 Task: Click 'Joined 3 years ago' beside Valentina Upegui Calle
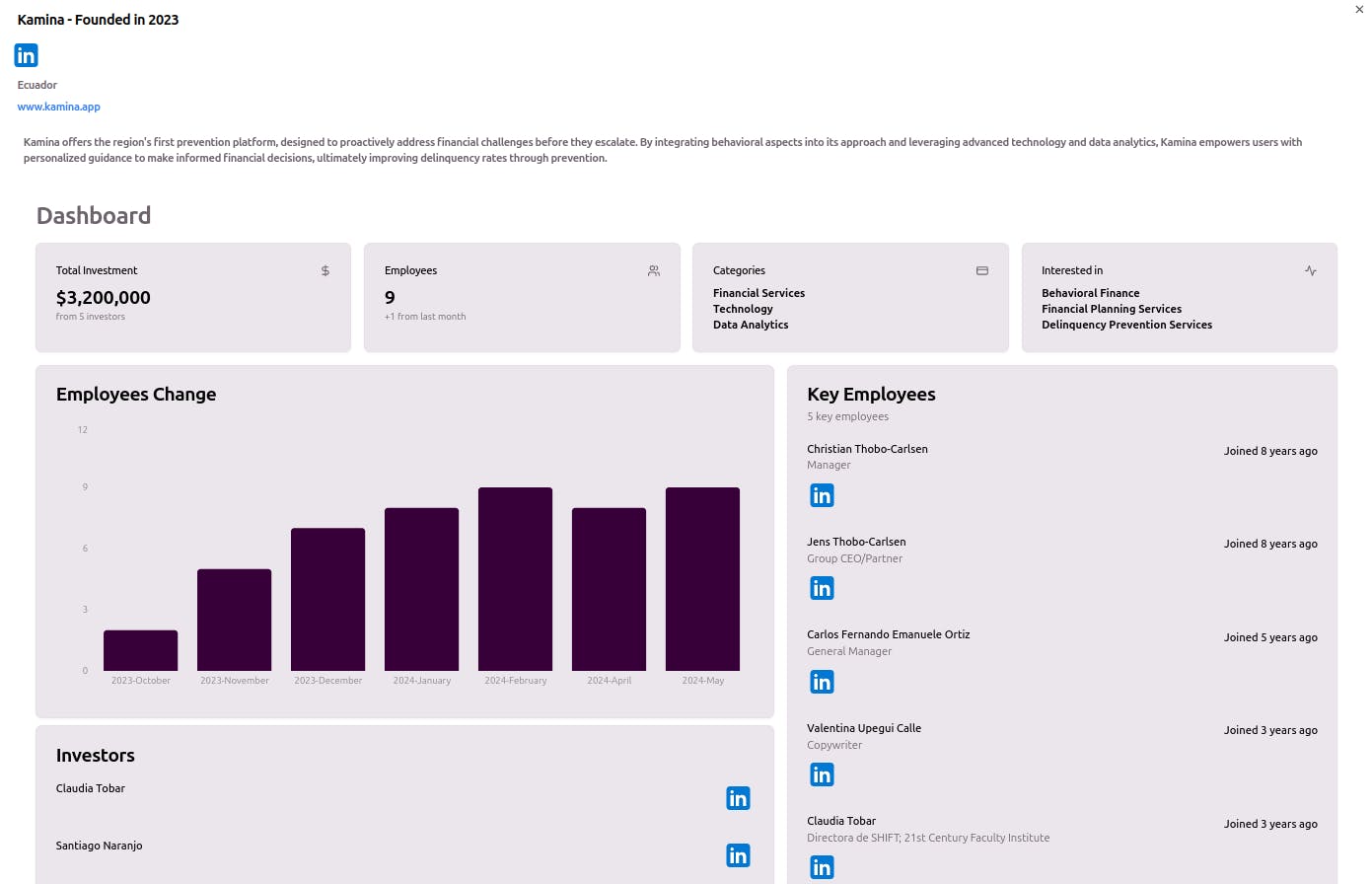click(1270, 730)
